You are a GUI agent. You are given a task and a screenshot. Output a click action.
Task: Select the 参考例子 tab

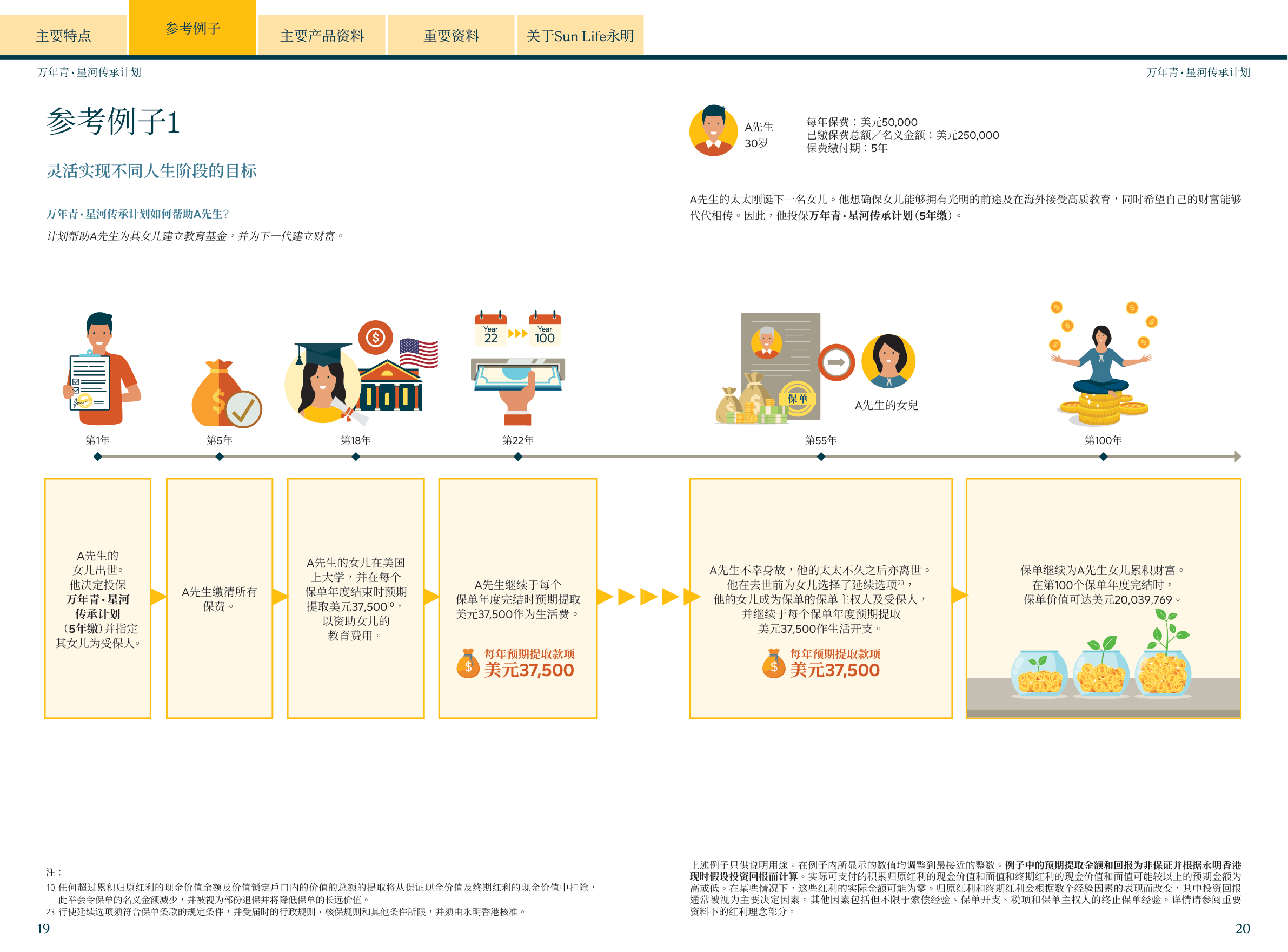click(x=192, y=28)
